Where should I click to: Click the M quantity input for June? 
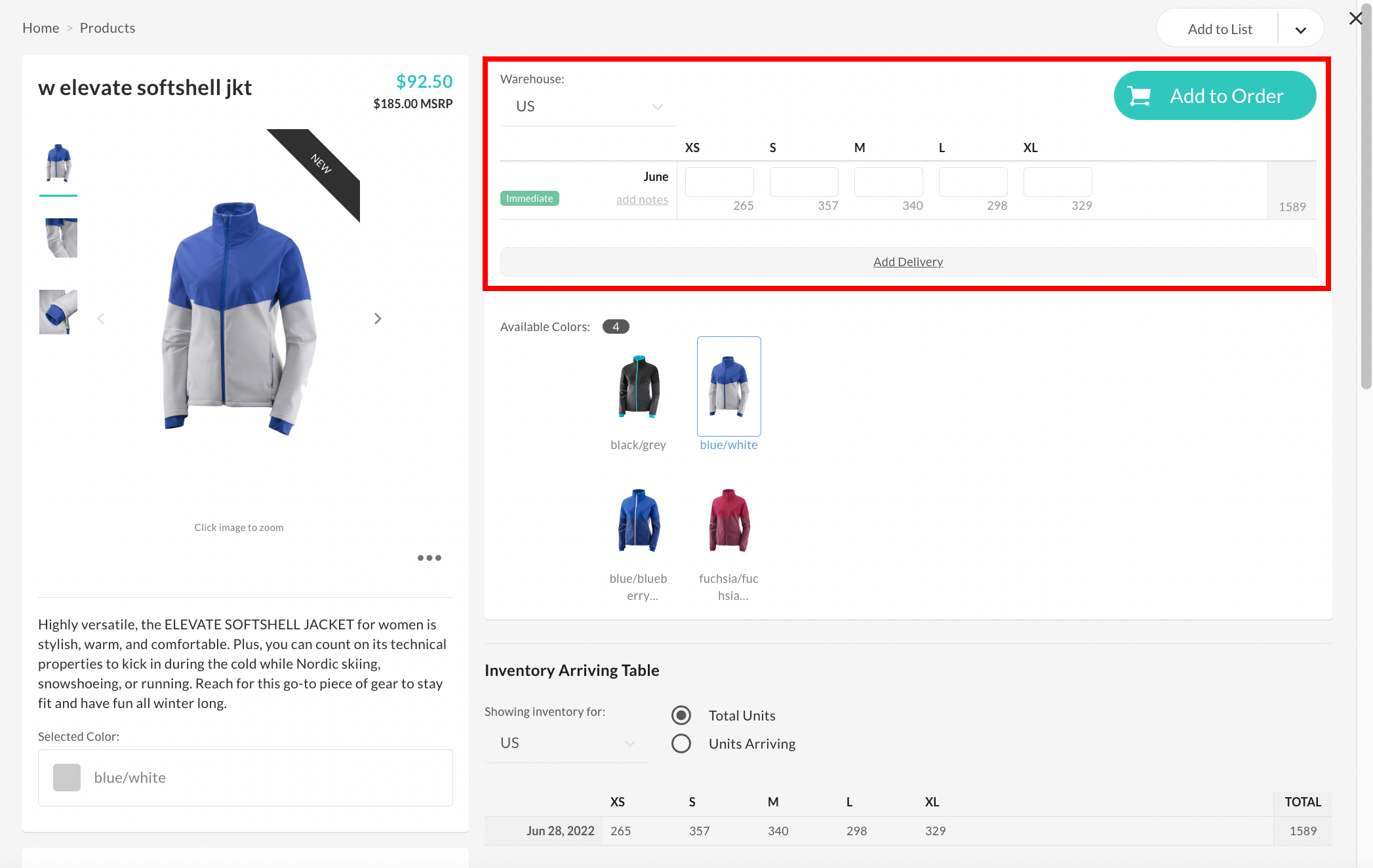point(888,182)
